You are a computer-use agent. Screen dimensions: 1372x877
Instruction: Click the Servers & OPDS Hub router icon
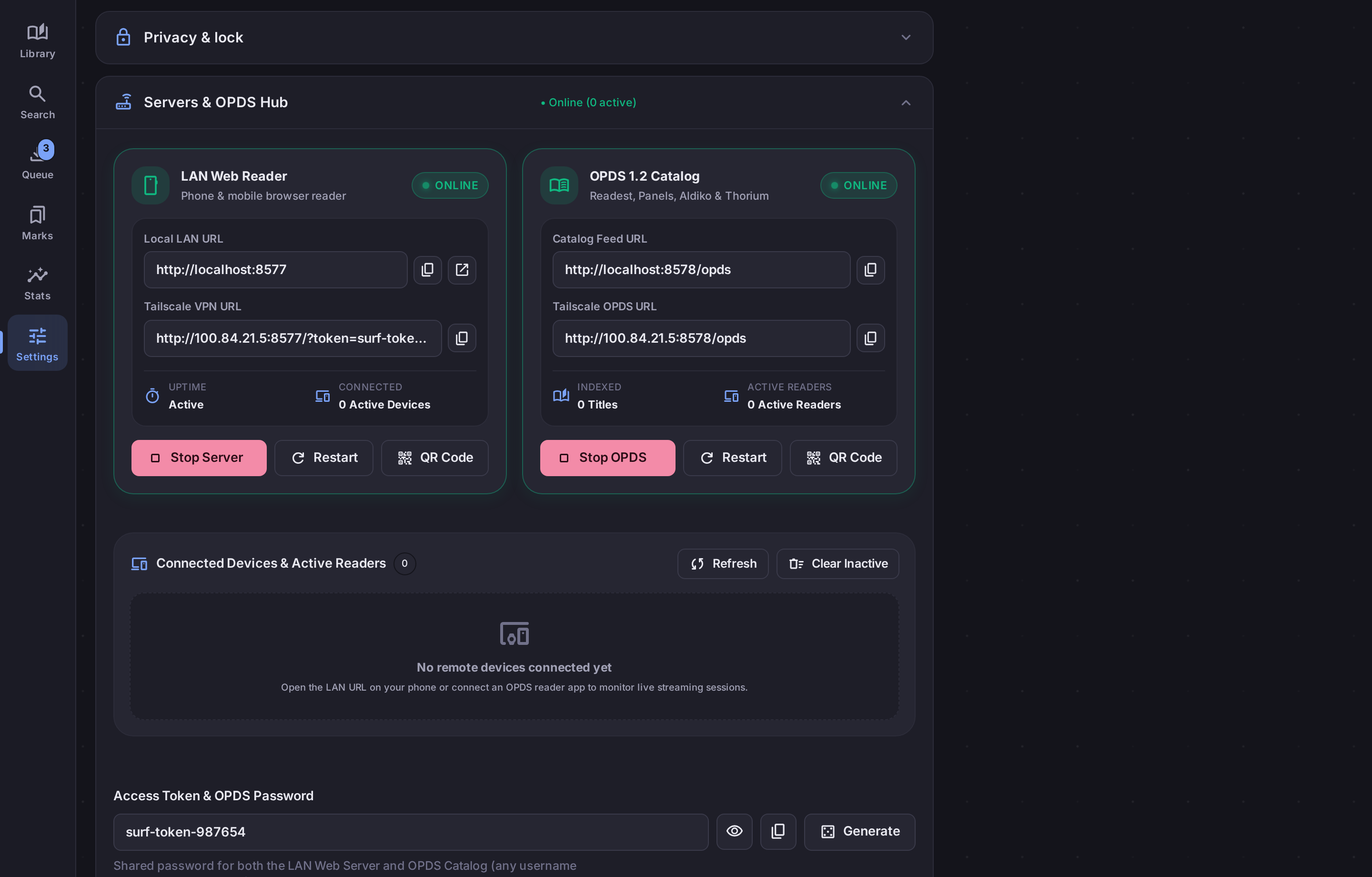[123, 102]
